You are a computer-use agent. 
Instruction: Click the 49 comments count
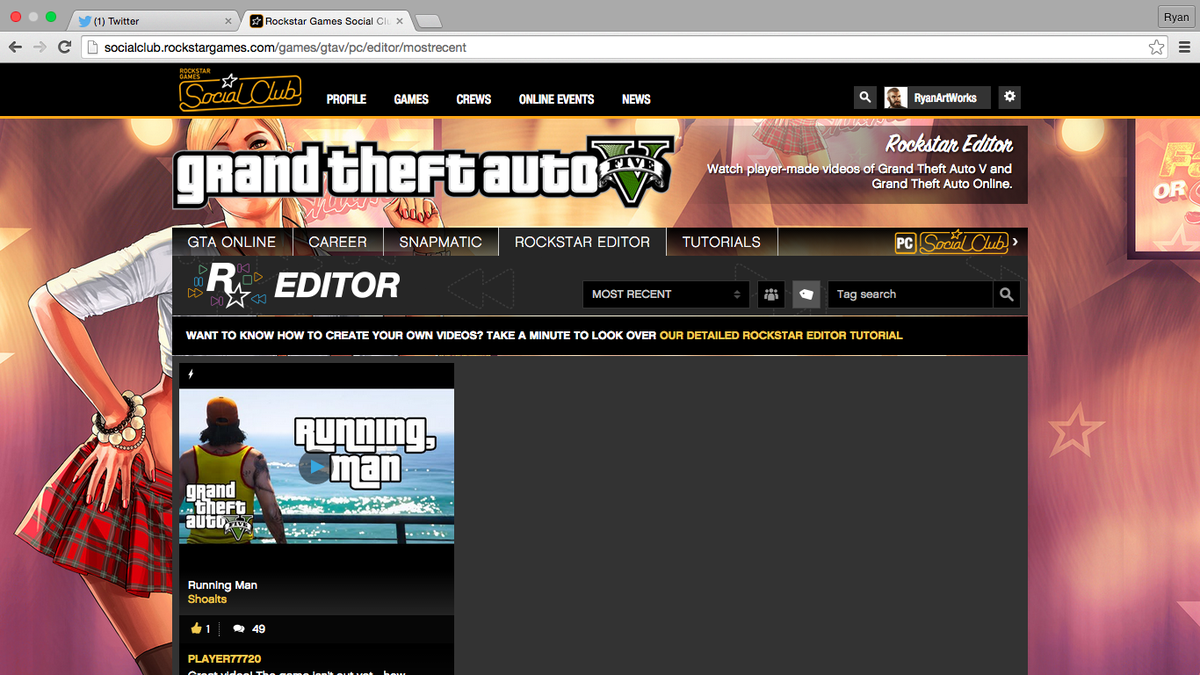tap(259, 629)
